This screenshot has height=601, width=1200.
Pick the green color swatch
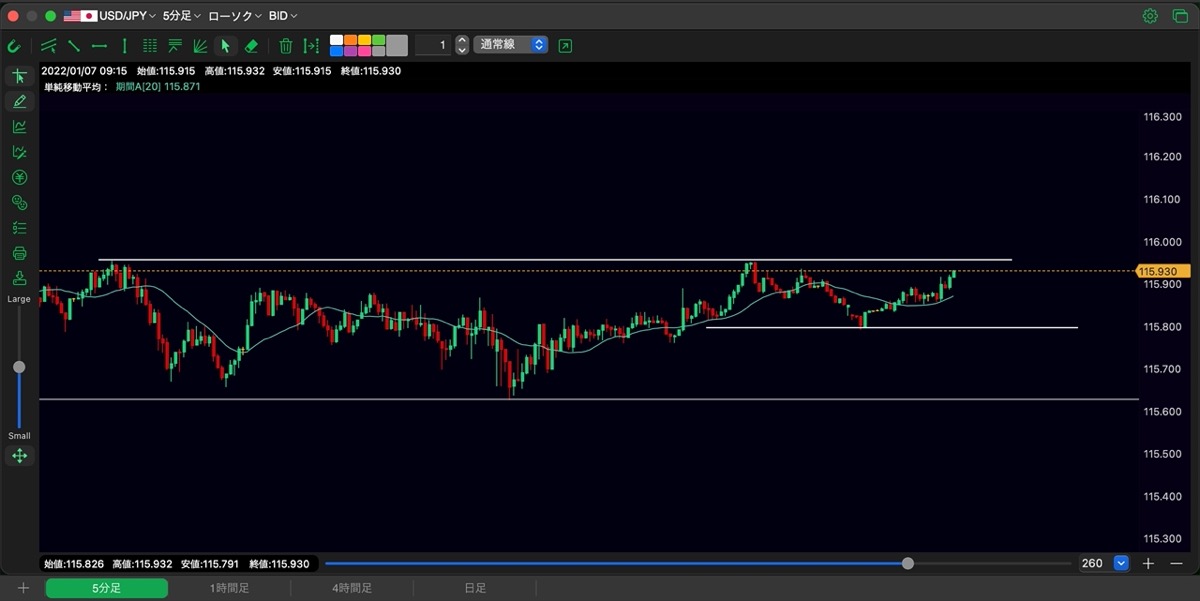pyautogui.click(x=379, y=40)
